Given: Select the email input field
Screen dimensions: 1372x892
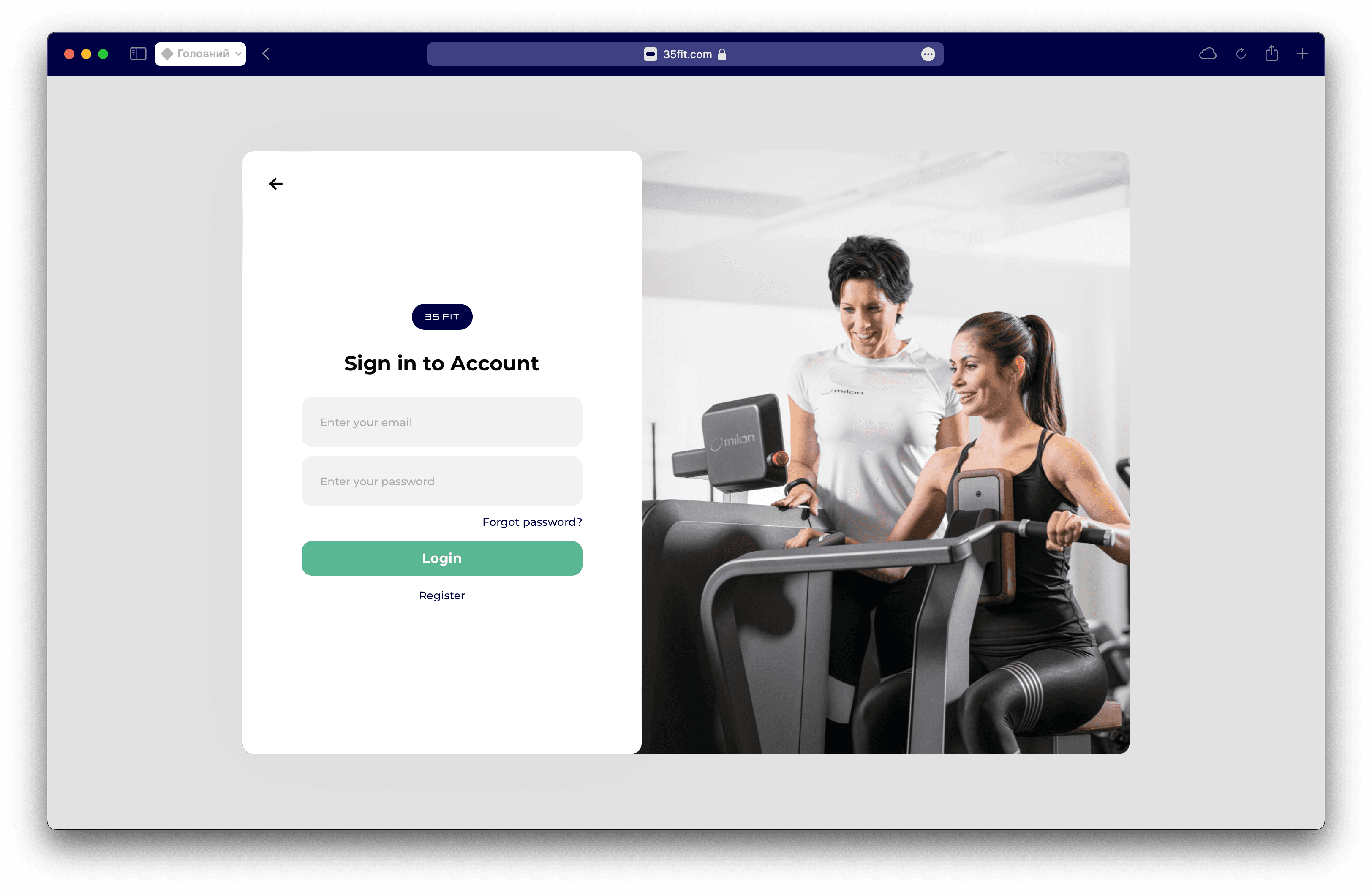Looking at the screenshot, I should point(442,422).
